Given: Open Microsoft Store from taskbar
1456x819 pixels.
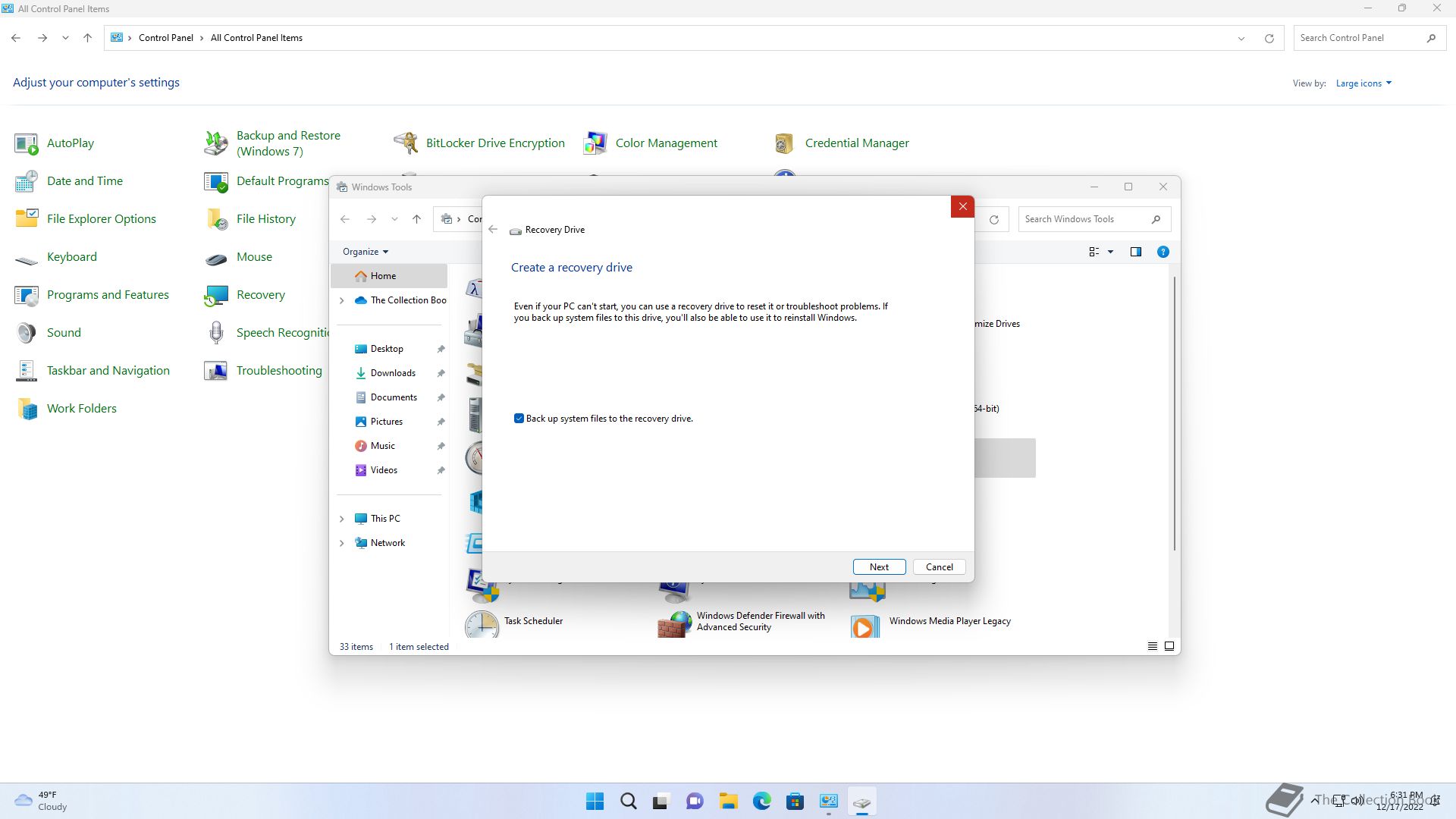Looking at the screenshot, I should pos(795,801).
